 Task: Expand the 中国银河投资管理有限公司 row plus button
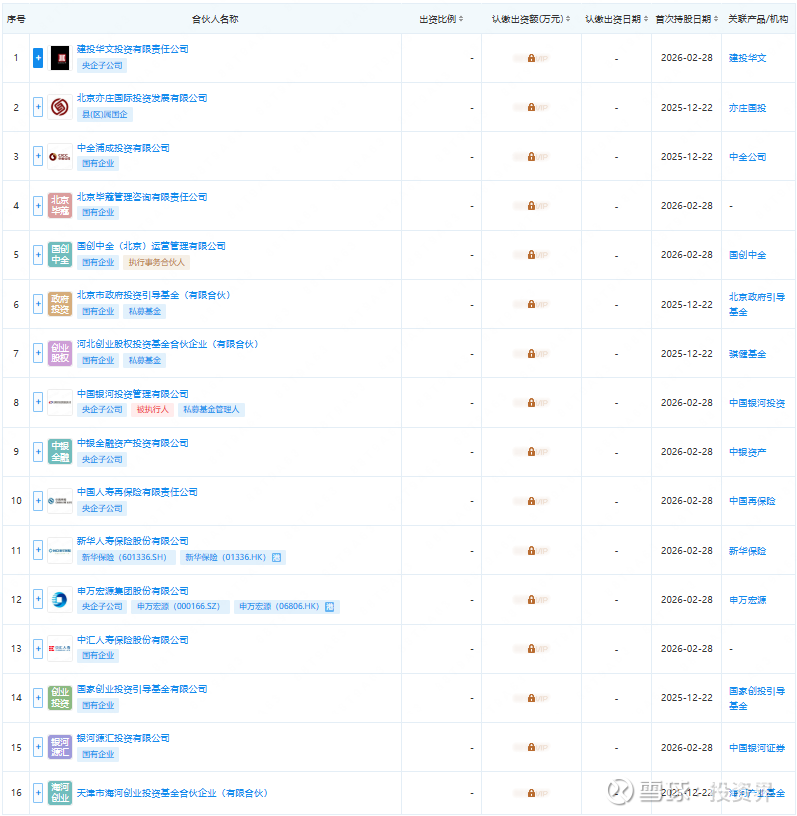pyautogui.click(x=38, y=402)
